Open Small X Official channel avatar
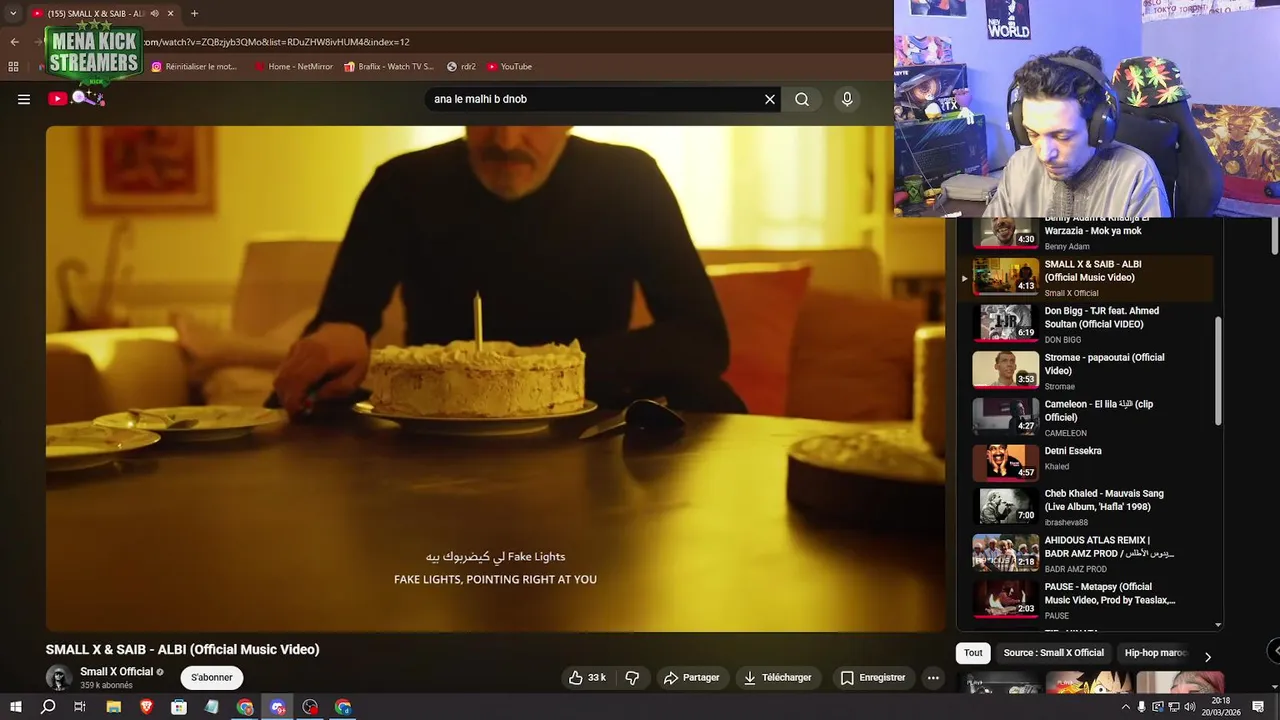 (59, 677)
